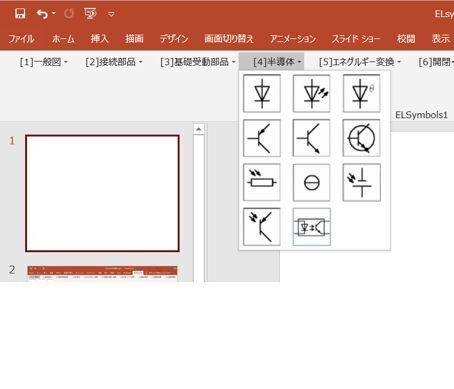Click the Undo arrow icon
This screenshot has width=454, height=389.
click(x=43, y=14)
